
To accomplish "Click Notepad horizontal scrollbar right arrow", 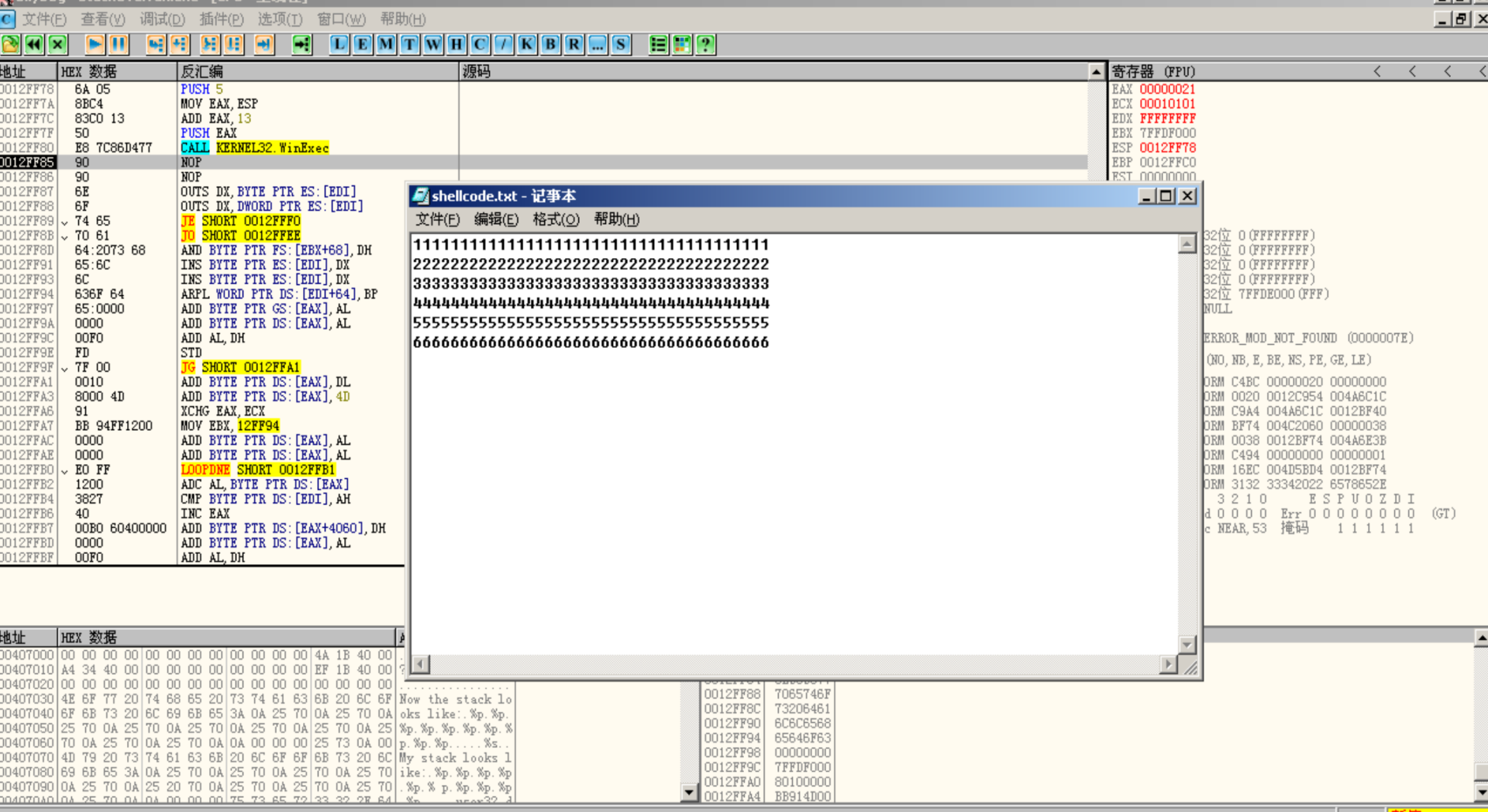I will click(1168, 664).
